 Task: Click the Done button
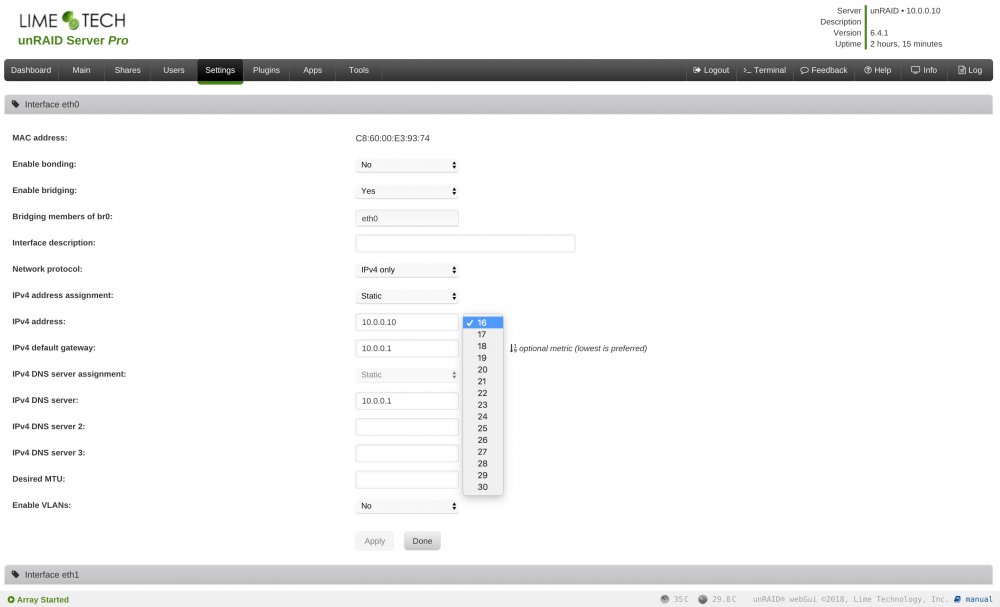(422, 541)
